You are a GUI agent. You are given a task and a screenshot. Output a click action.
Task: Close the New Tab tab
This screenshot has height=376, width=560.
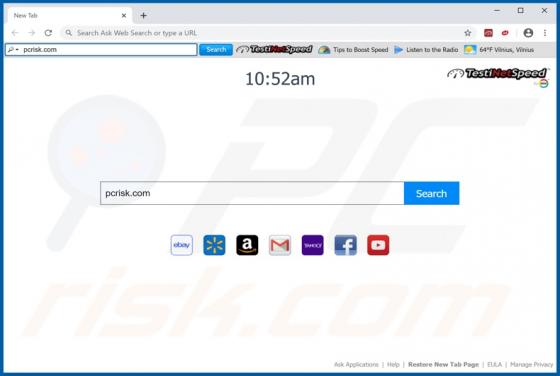(124, 16)
